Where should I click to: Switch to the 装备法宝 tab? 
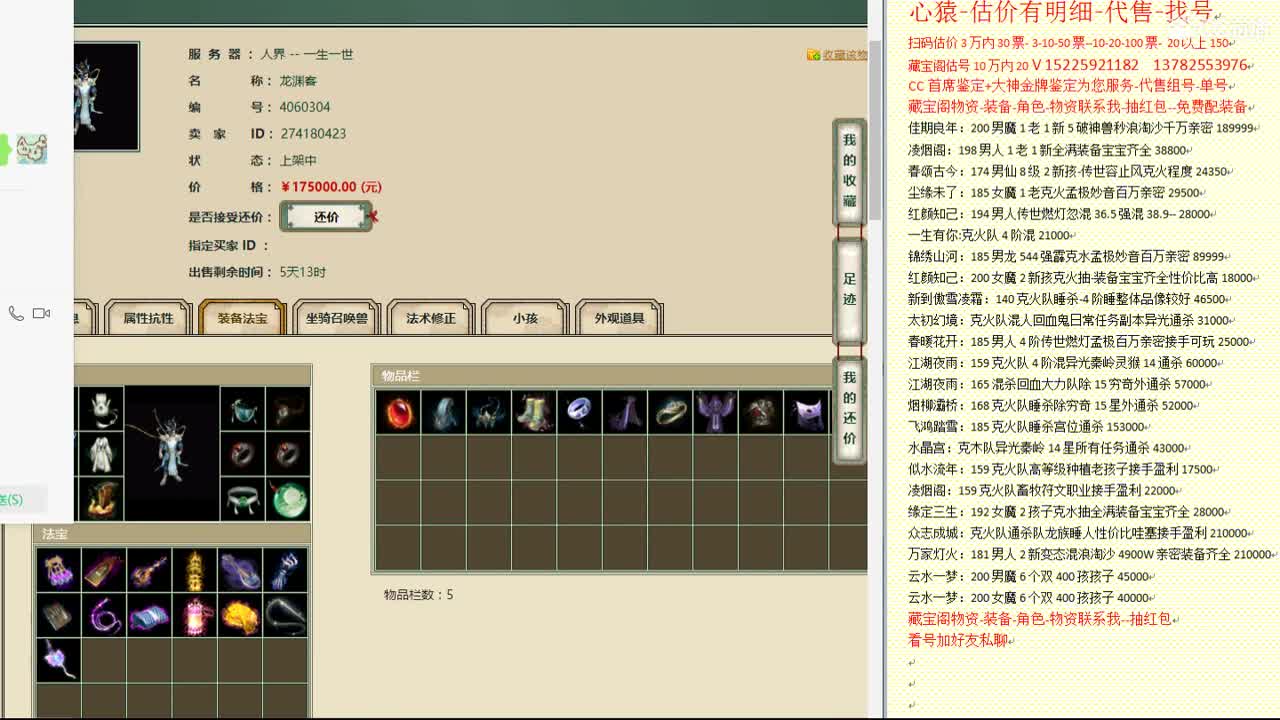point(242,318)
